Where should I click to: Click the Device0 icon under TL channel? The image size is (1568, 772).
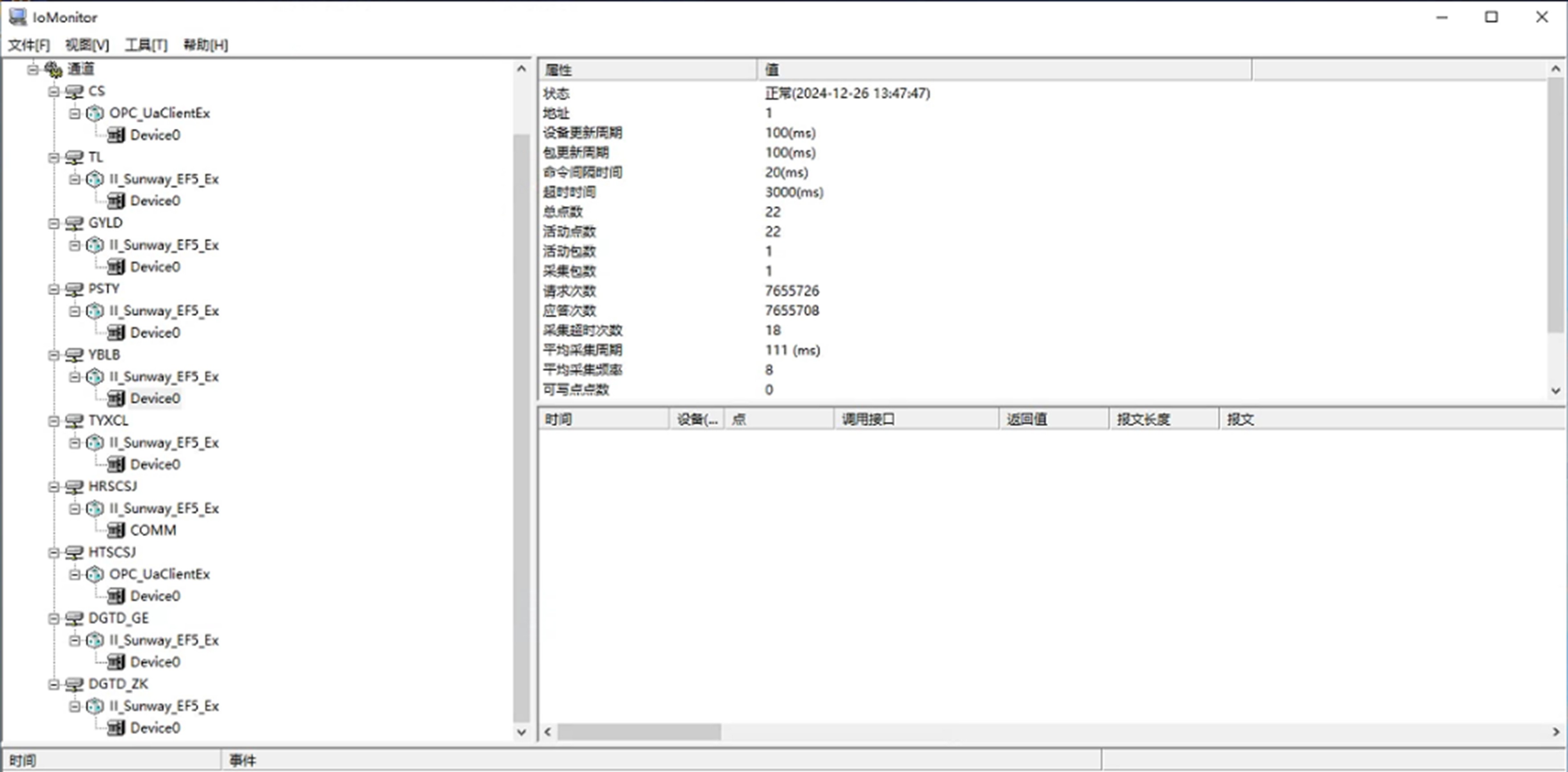(x=115, y=201)
